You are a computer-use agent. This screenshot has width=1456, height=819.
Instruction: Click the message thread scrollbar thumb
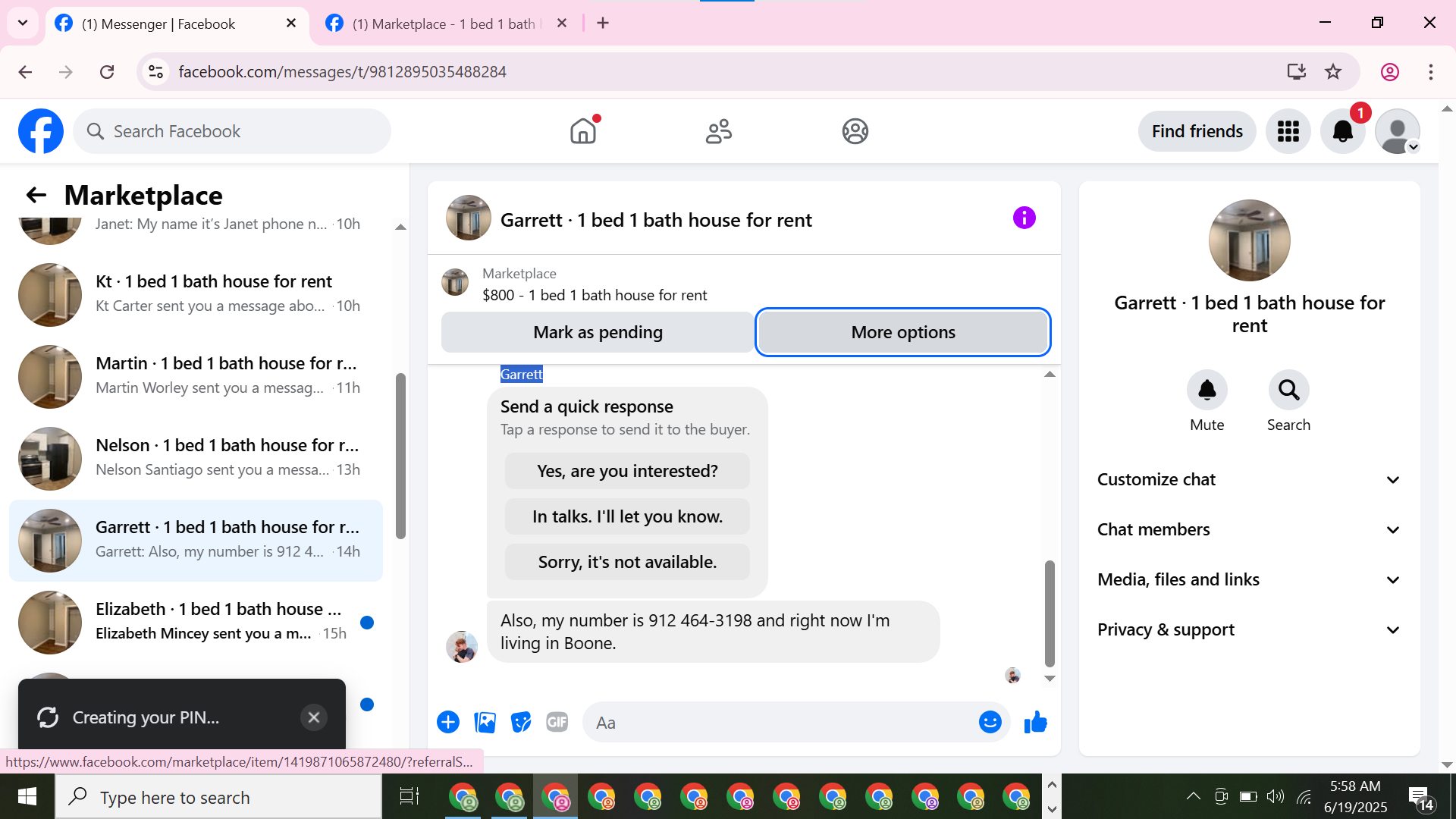point(1050,613)
